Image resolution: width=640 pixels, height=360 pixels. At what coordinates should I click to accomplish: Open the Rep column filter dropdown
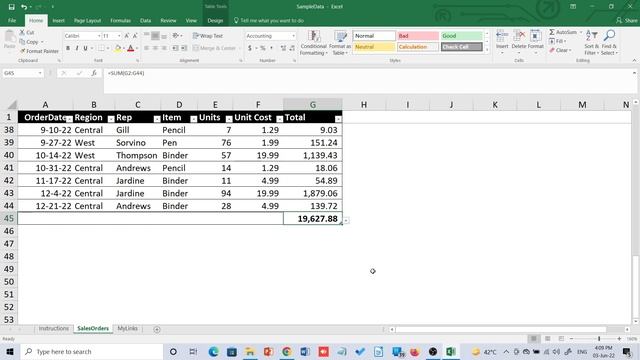pos(157,119)
